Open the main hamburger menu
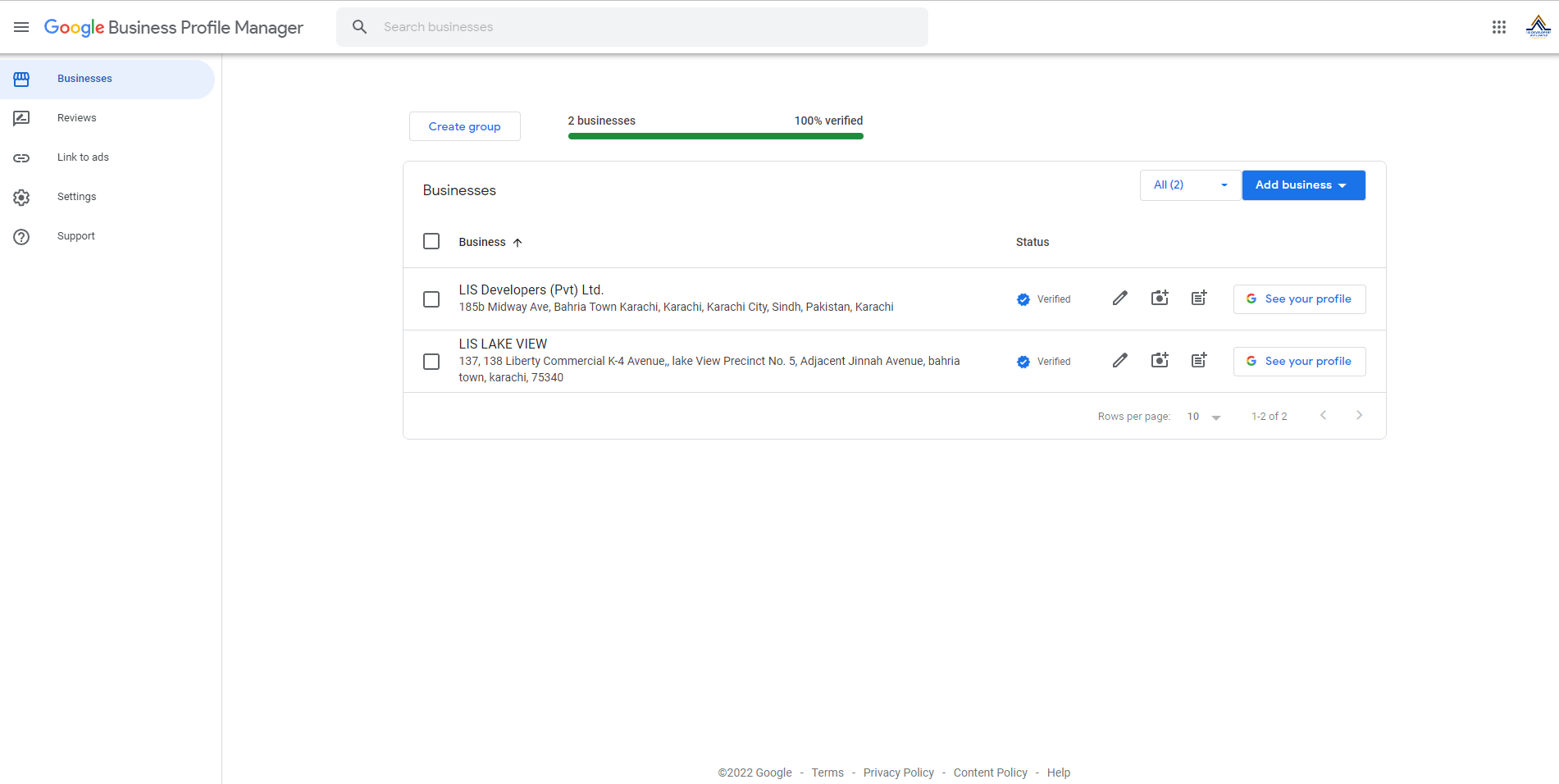This screenshot has width=1559, height=784. pyautogui.click(x=21, y=27)
